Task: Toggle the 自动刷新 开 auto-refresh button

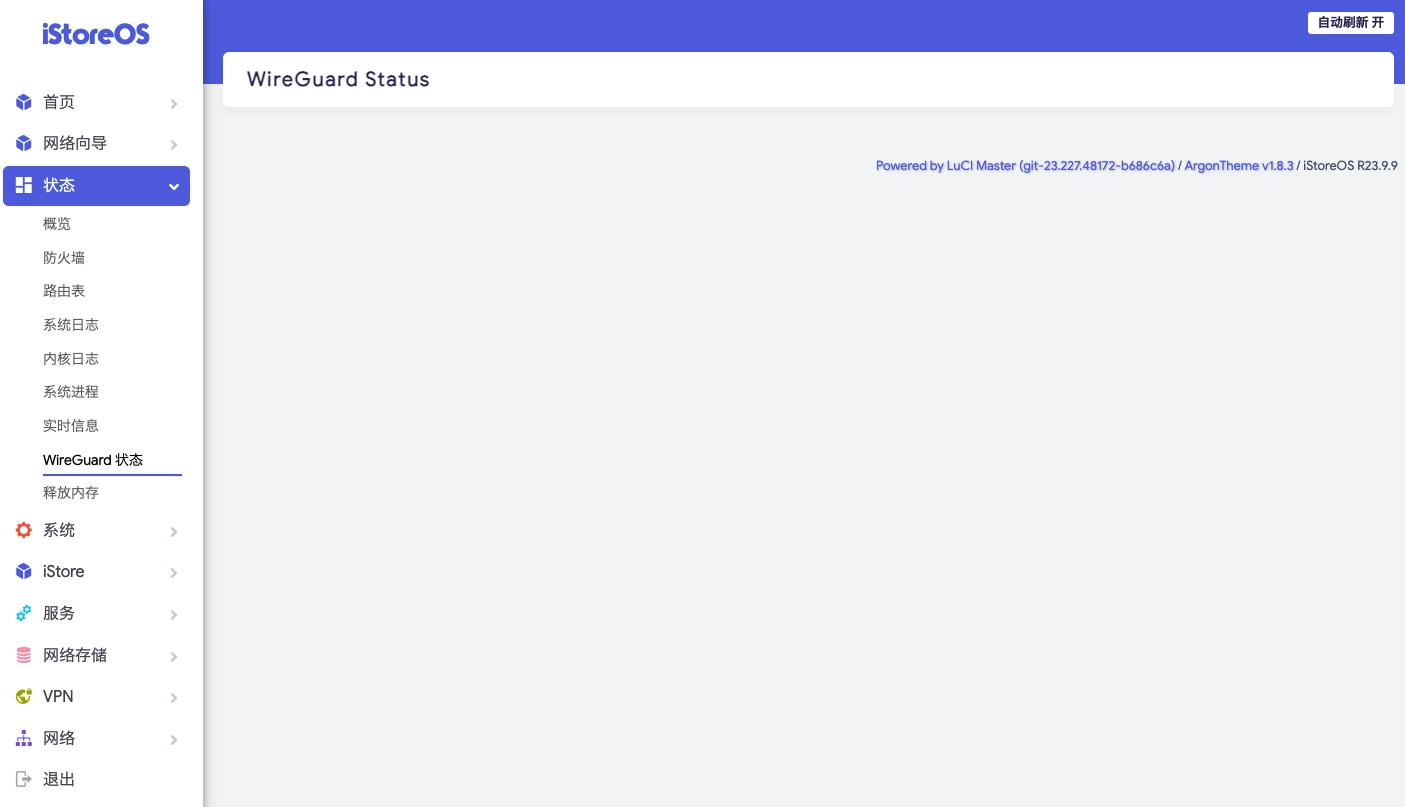Action: pos(1350,22)
